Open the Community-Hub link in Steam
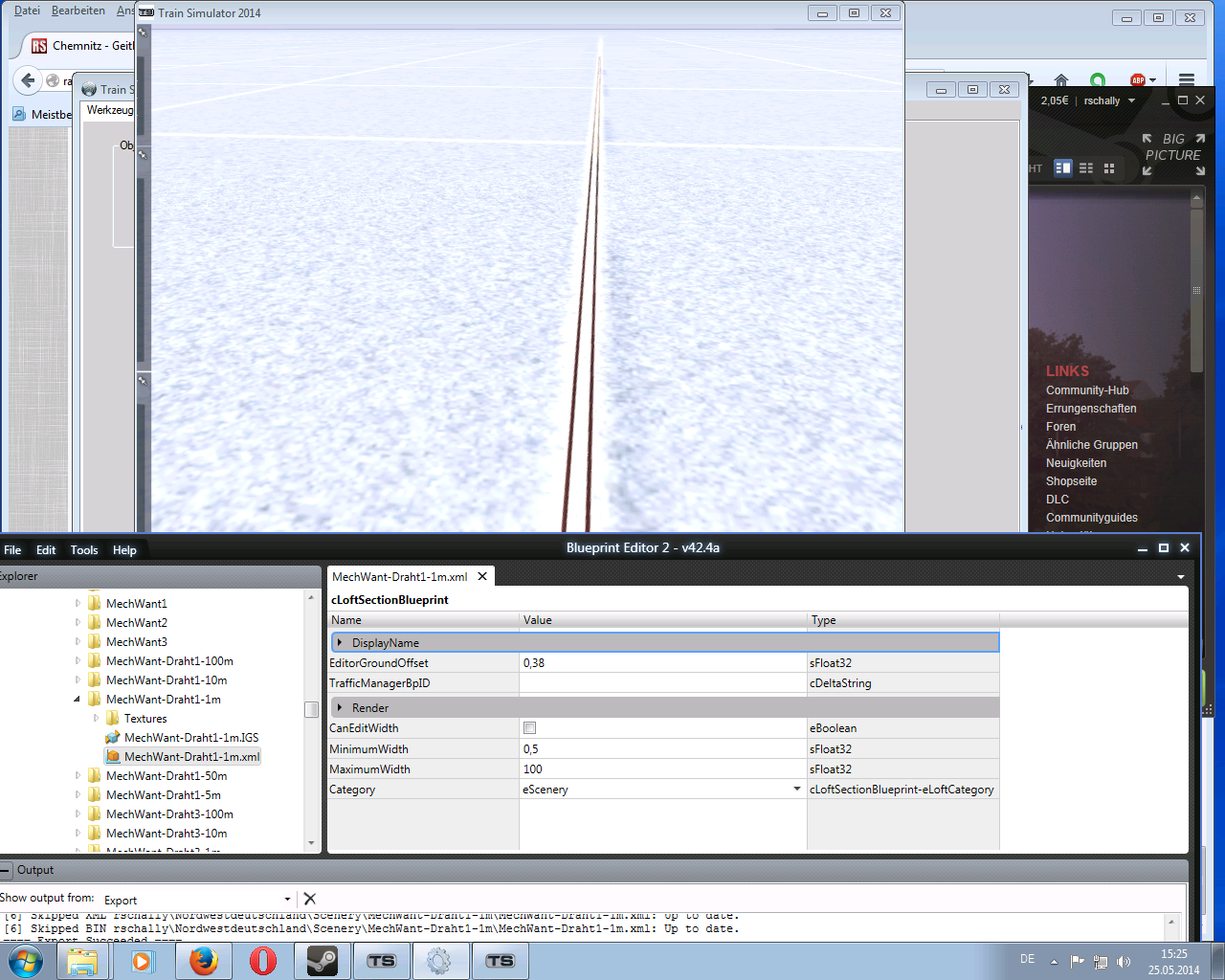This screenshot has height=980, width=1225. [x=1087, y=390]
